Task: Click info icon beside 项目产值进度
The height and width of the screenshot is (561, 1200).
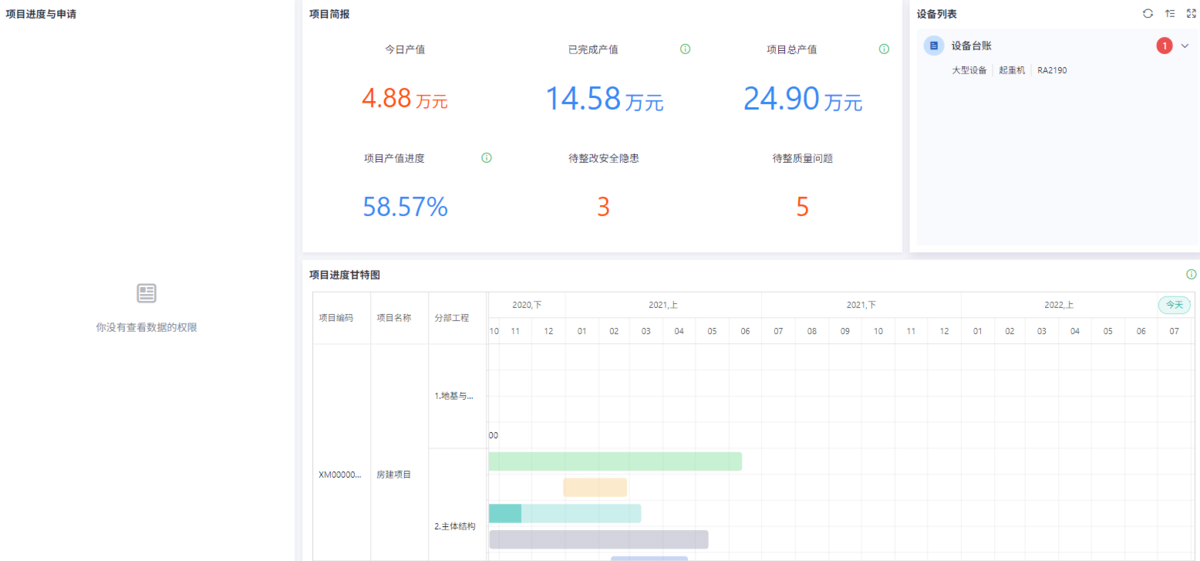Action: click(x=486, y=158)
